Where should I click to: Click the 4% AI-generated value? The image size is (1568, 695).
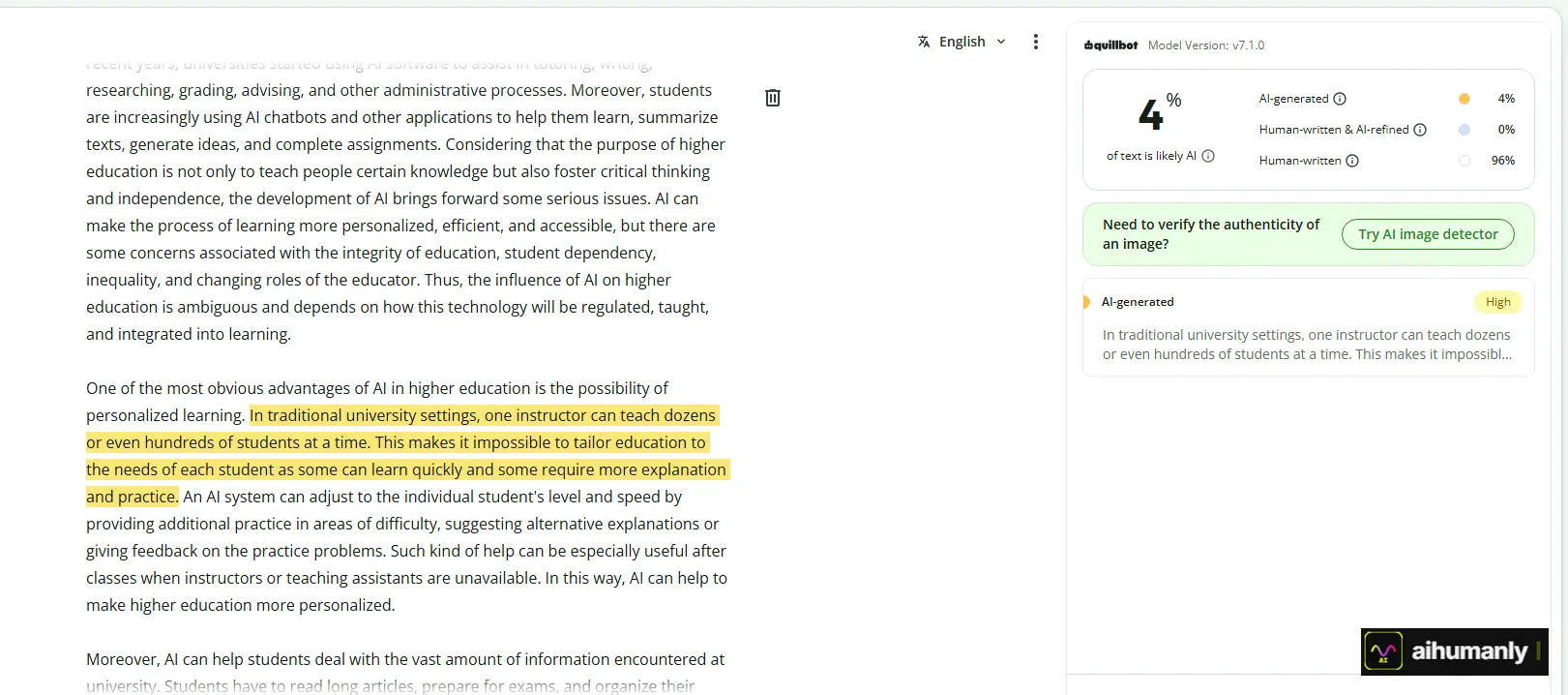point(1506,99)
